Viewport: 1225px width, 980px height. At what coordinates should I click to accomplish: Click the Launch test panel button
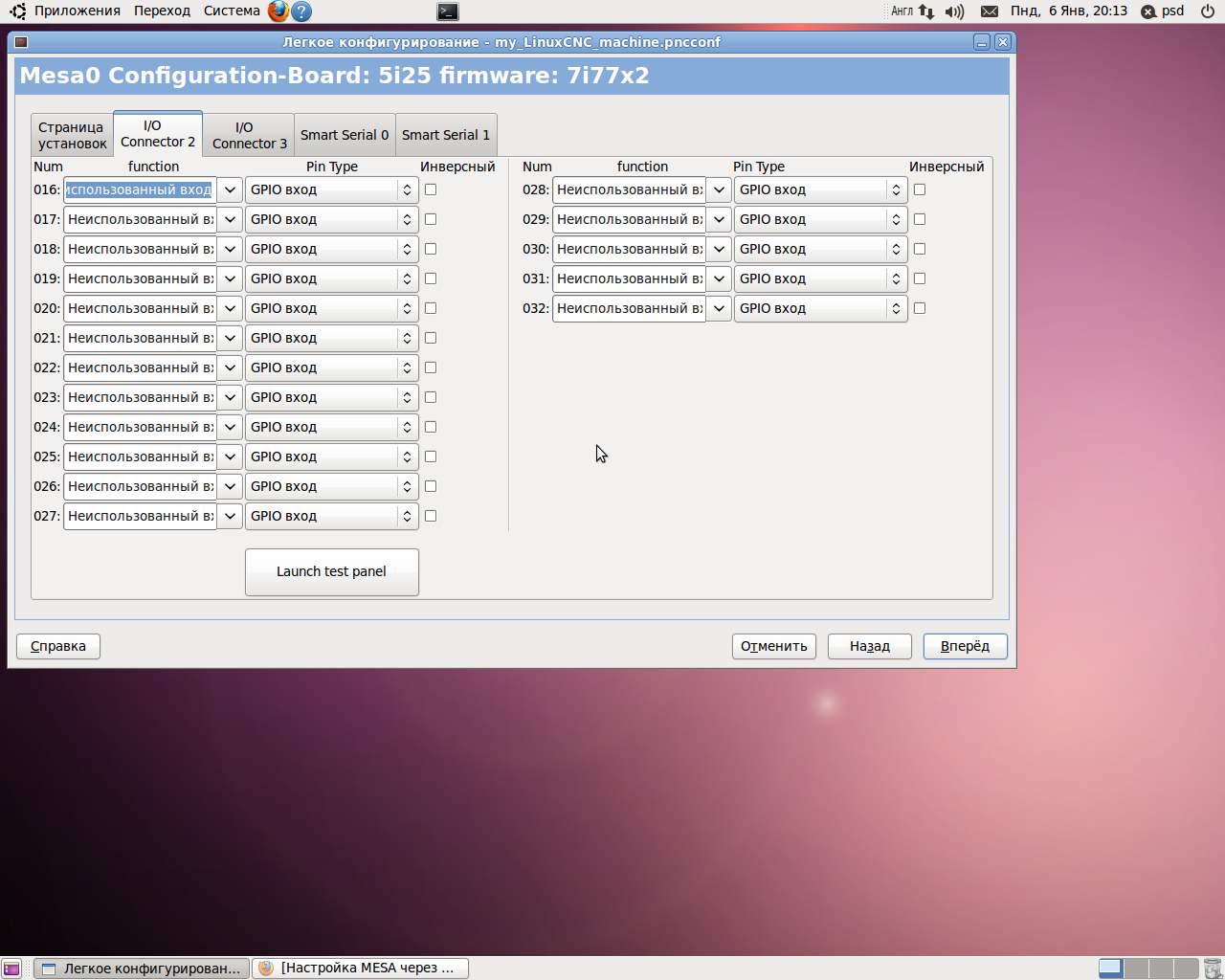coord(332,572)
